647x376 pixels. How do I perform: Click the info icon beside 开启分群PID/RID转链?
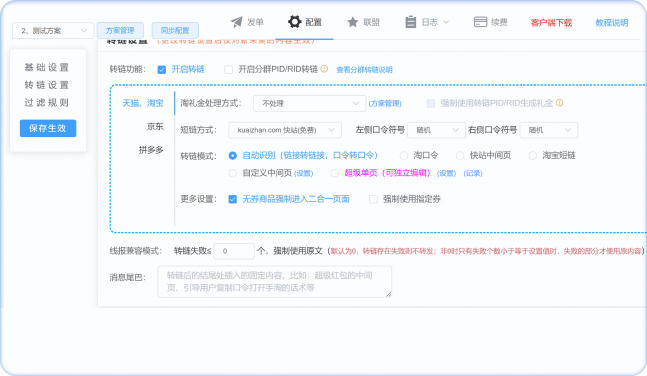(324, 69)
